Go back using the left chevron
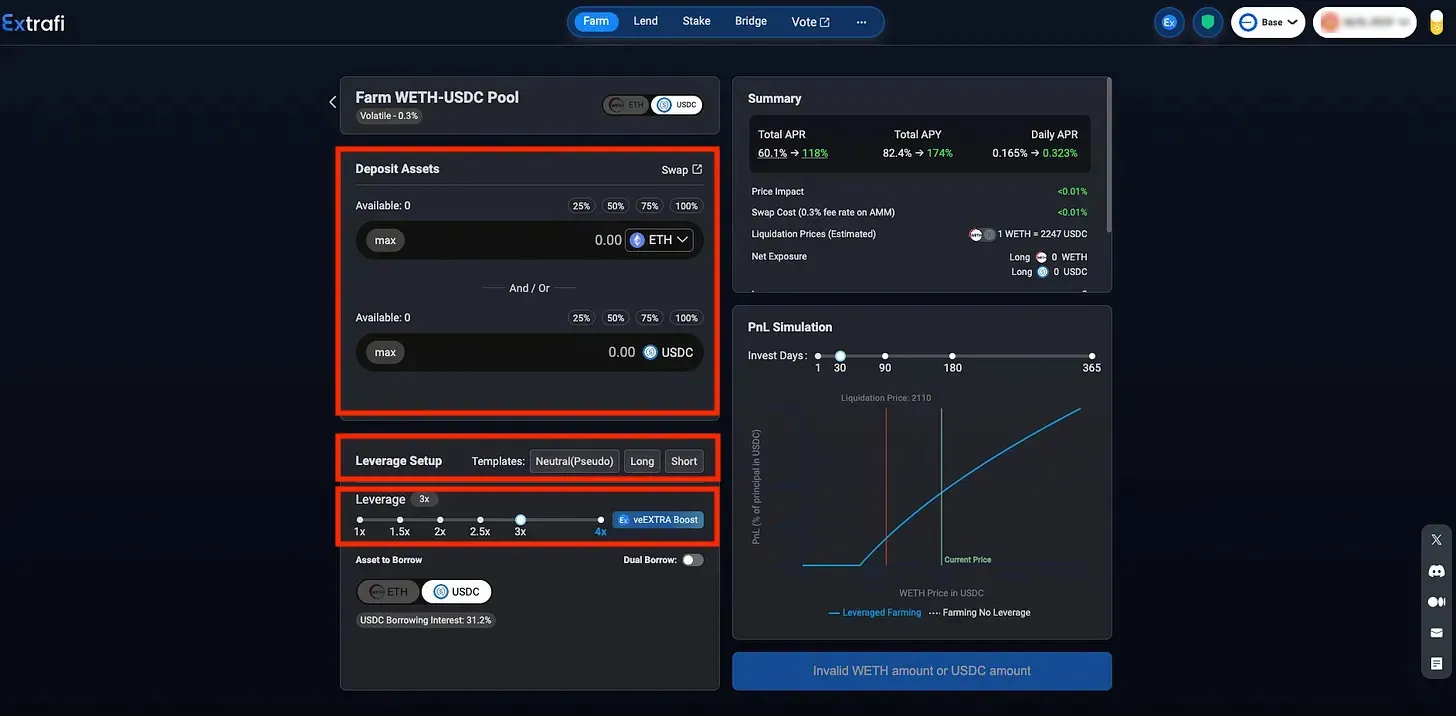This screenshot has width=1456, height=716. [333, 101]
